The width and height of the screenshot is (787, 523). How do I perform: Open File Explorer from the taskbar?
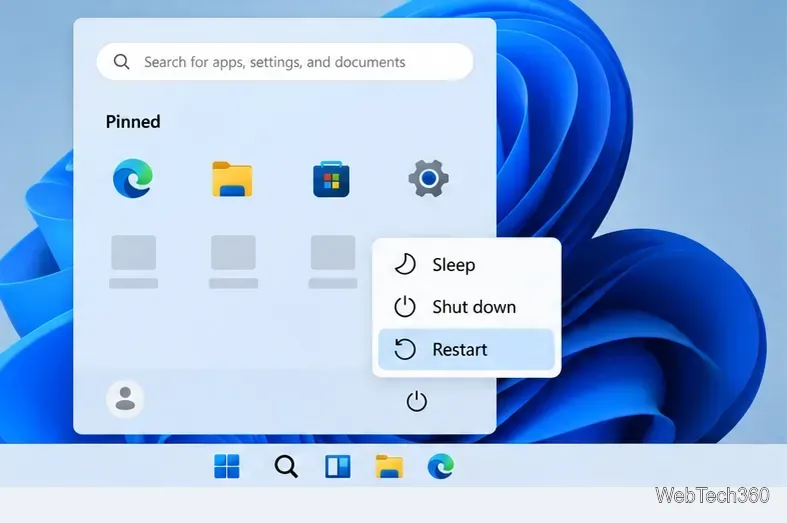point(389,466)
